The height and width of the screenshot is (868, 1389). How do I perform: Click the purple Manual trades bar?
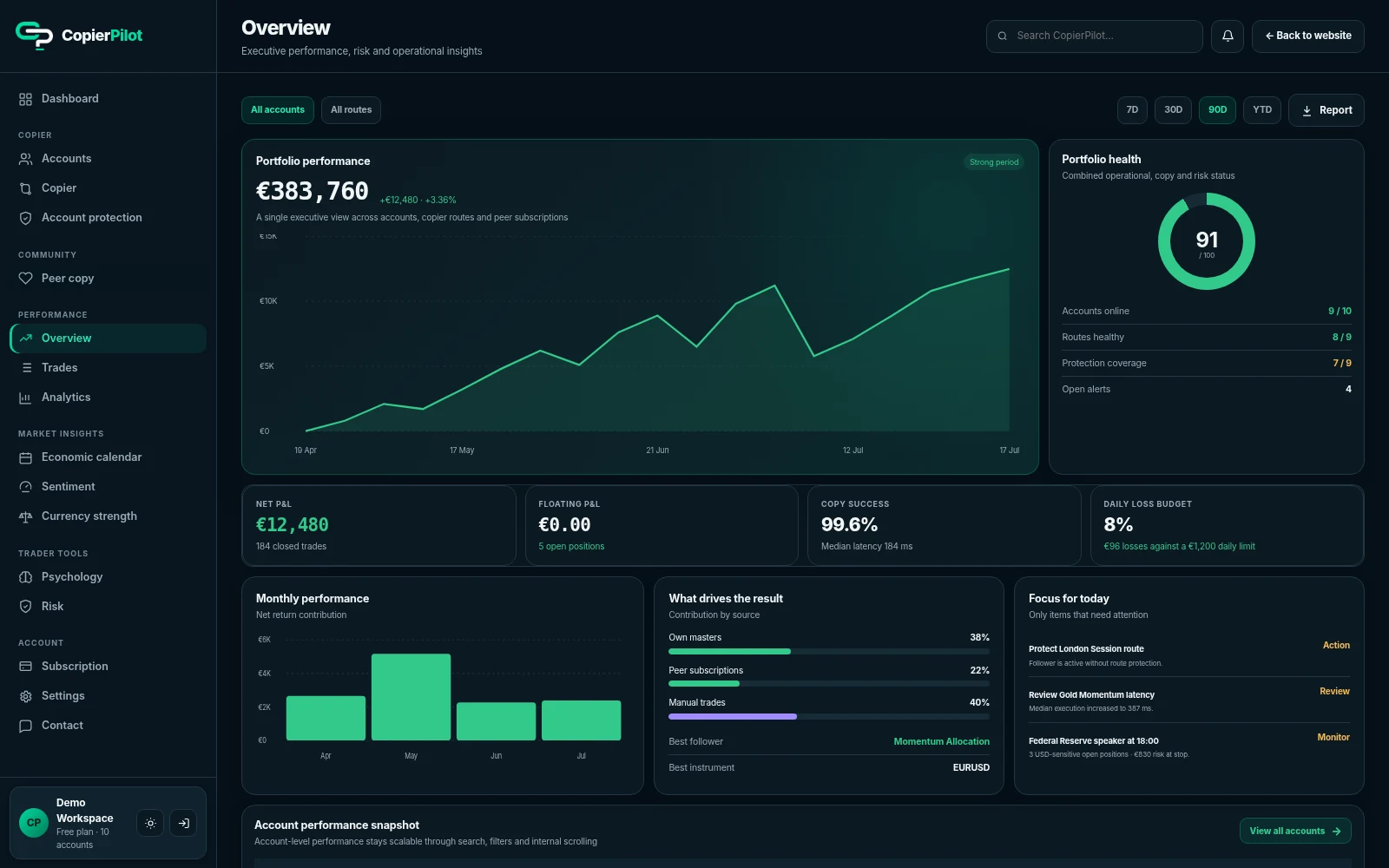(733, 717)
